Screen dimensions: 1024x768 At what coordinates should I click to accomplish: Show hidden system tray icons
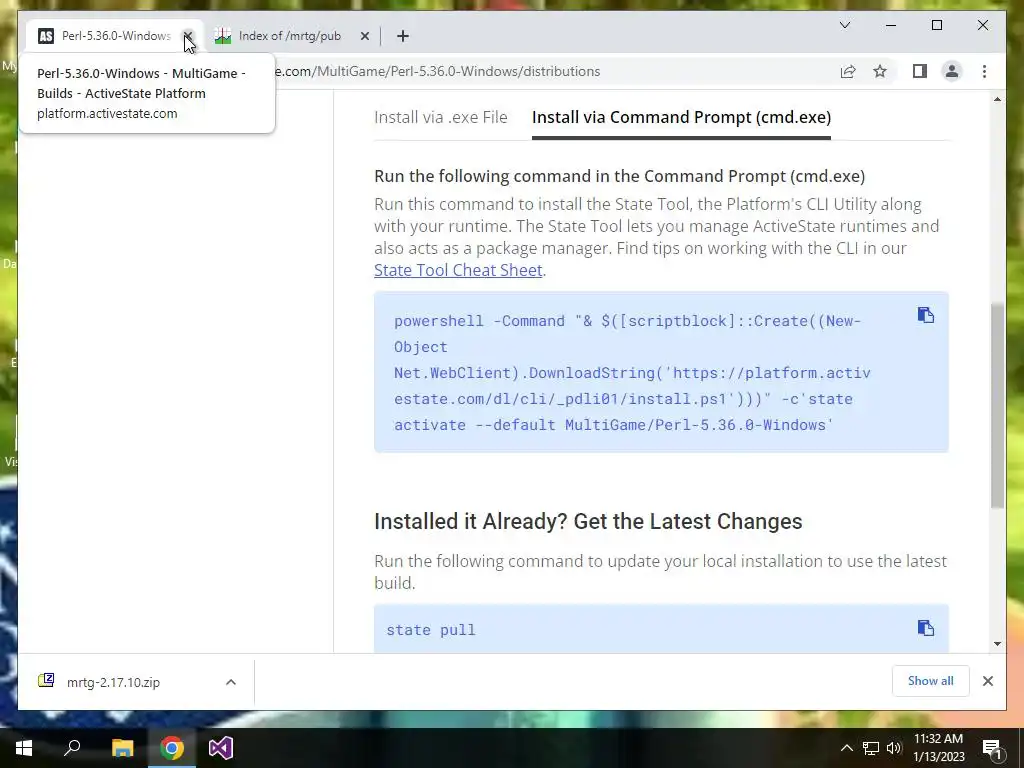click(846, 748)
